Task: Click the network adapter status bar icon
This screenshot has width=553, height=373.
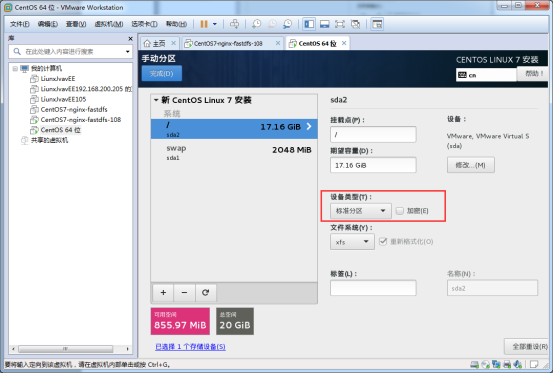Action: click(x=497, y=365)
